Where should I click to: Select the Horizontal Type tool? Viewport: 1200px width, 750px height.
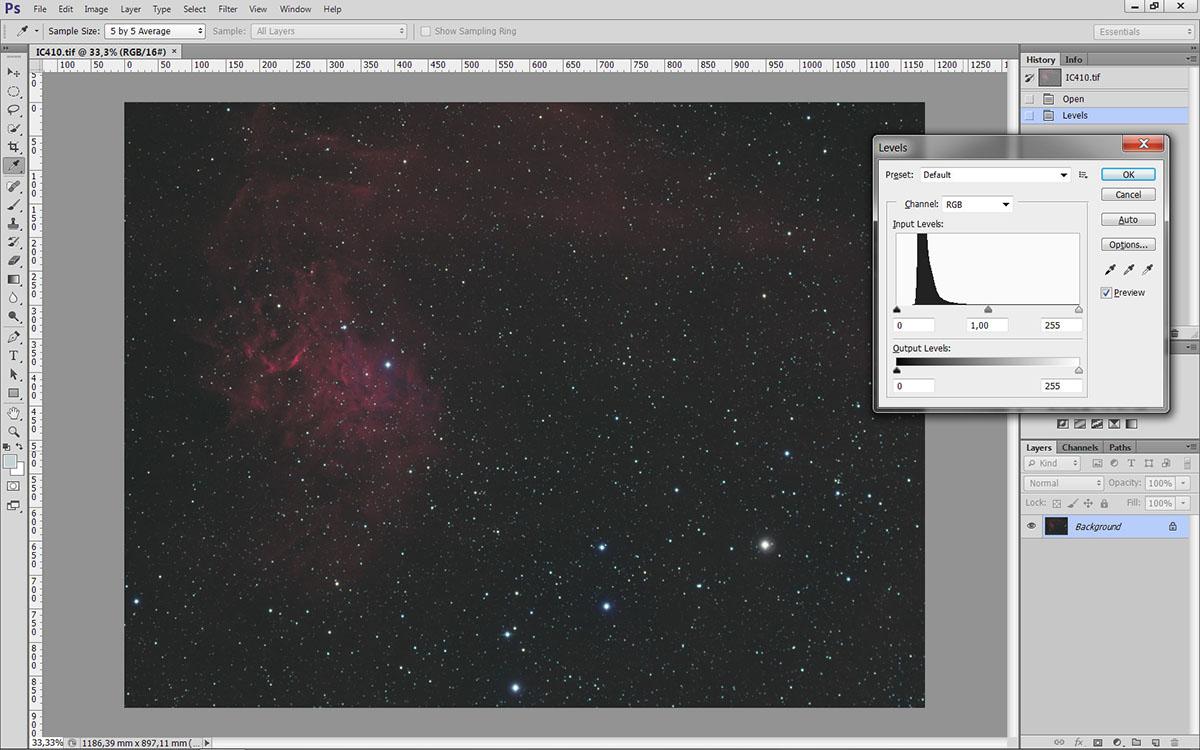point(14,355)
